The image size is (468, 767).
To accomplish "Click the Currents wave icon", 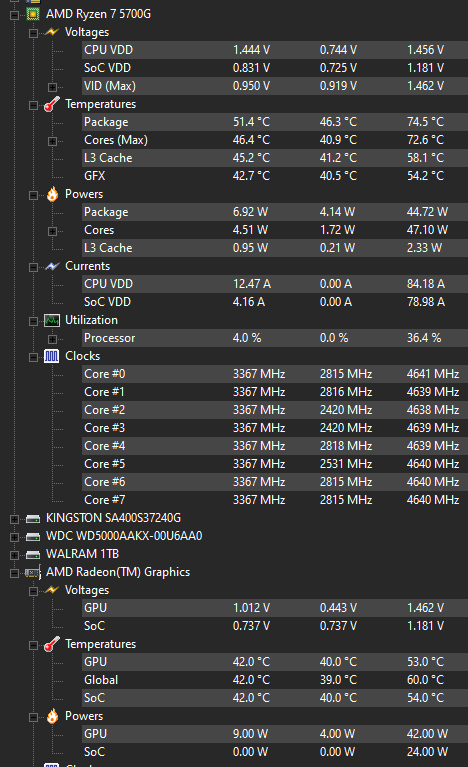I will pos(52,266).
